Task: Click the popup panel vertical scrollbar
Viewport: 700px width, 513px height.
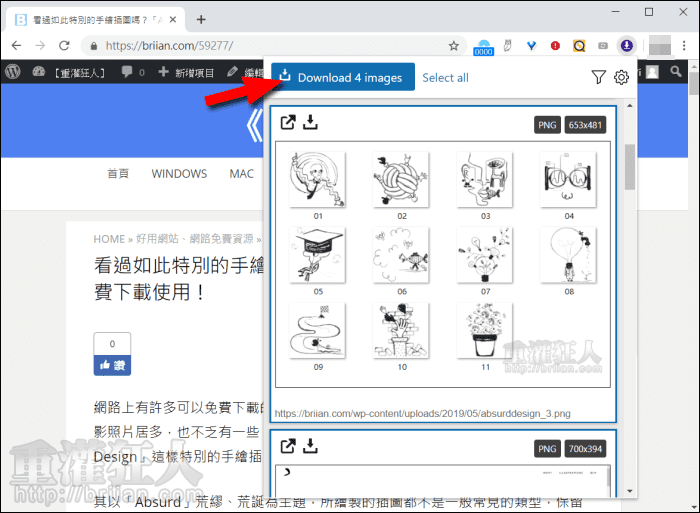Action: [629, 166]
